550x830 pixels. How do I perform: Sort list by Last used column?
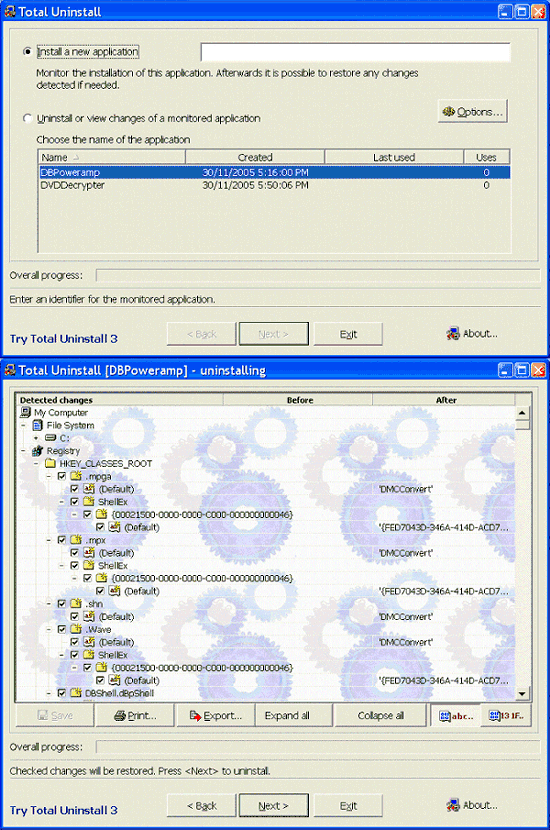[394, 157]
